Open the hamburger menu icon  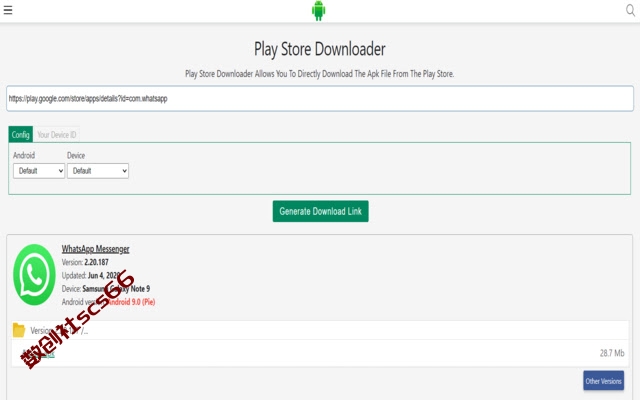click(x=8, y=10)
